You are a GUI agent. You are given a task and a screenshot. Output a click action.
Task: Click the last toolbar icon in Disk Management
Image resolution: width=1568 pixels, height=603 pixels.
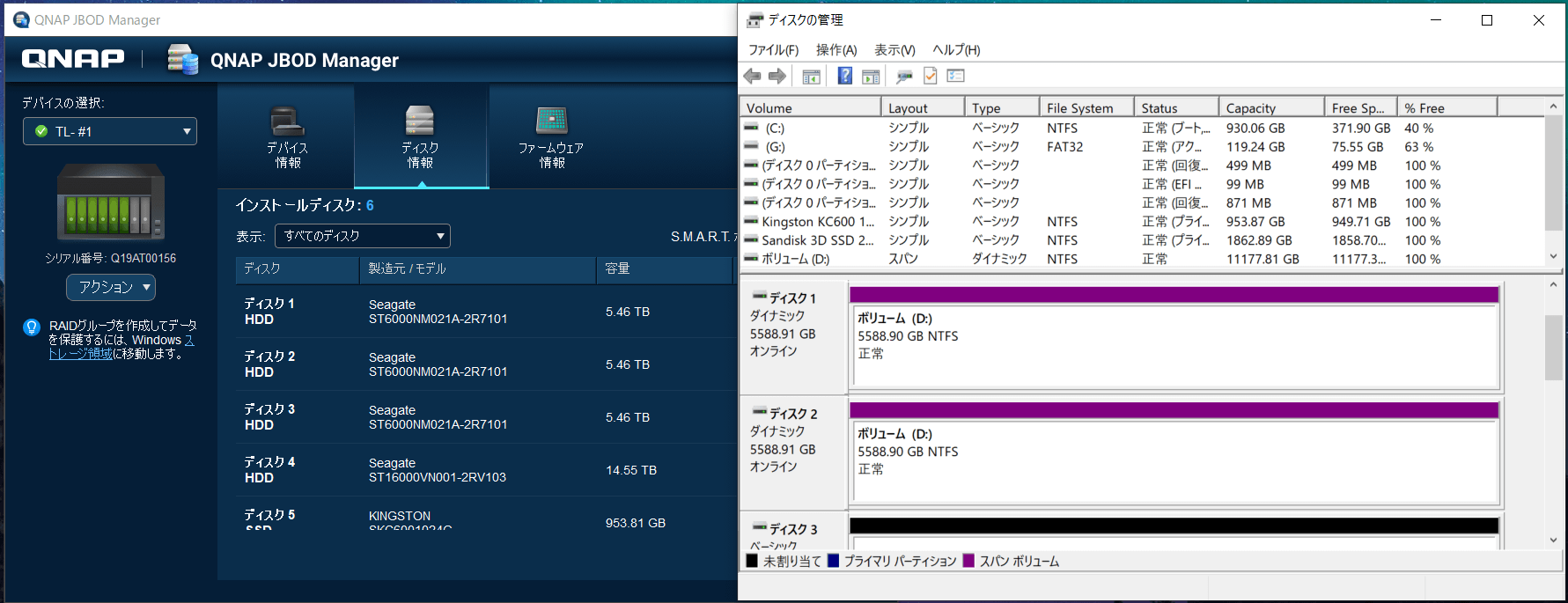[956, 77]
